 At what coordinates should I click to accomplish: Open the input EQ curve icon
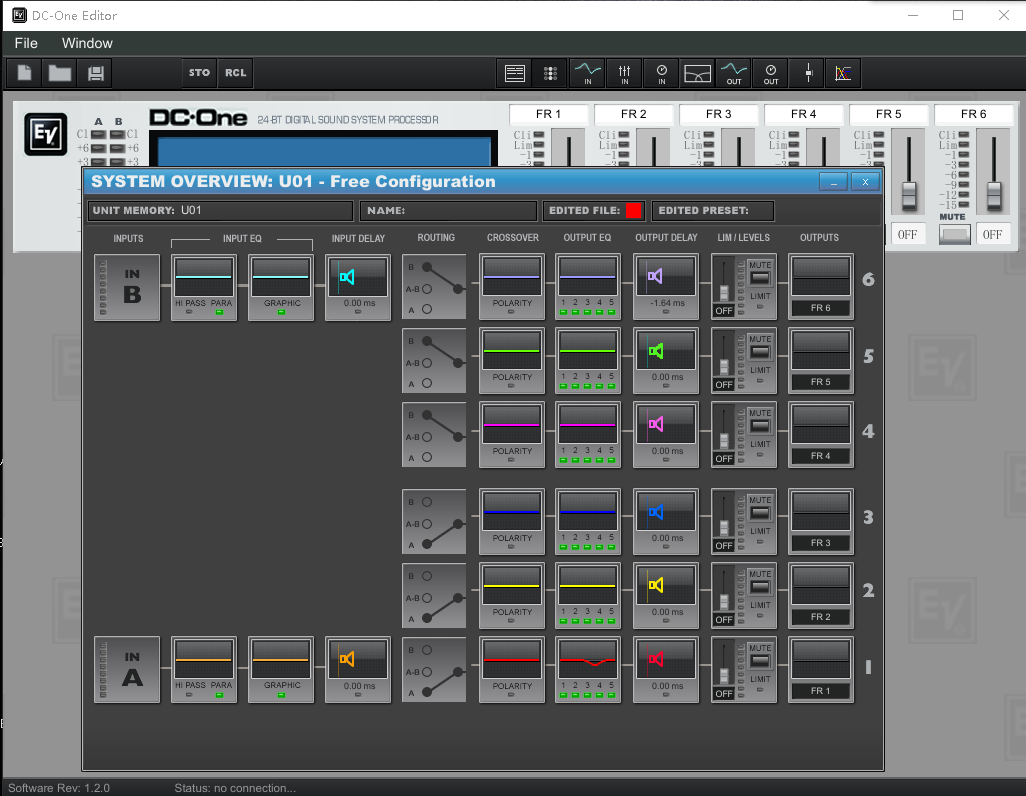point(587,73)
